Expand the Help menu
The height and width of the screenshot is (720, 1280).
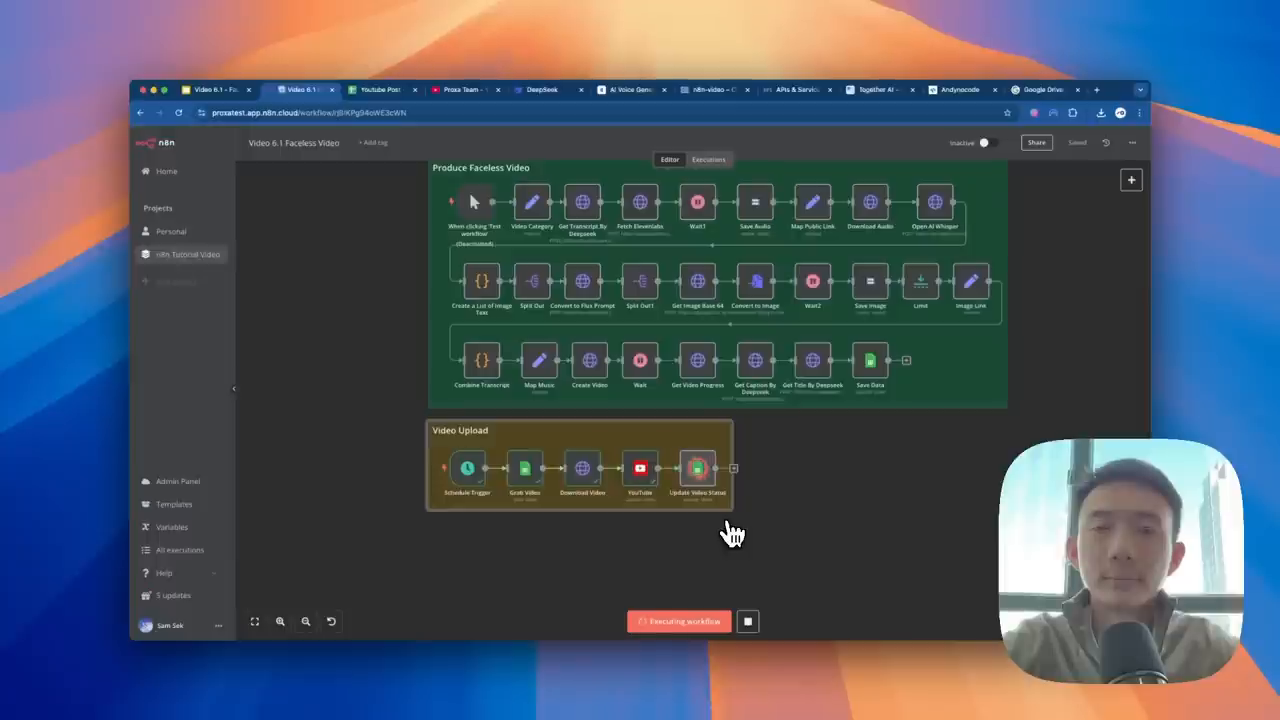180,573
